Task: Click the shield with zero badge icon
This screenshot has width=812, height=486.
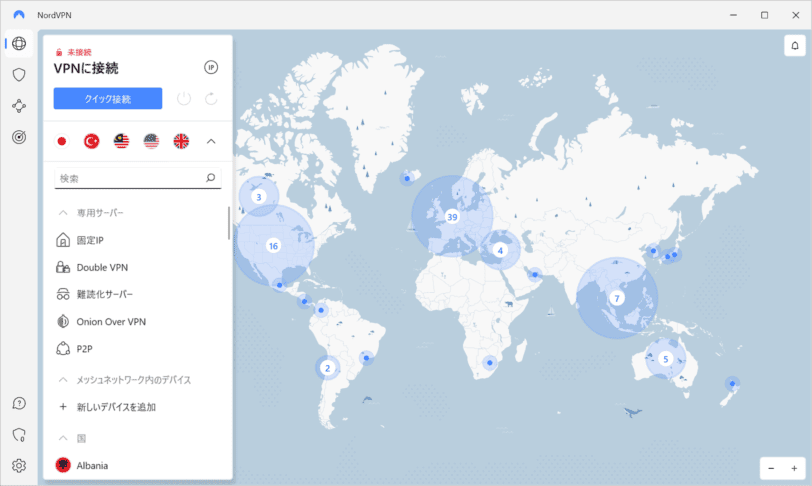Action: click(19, 435)
